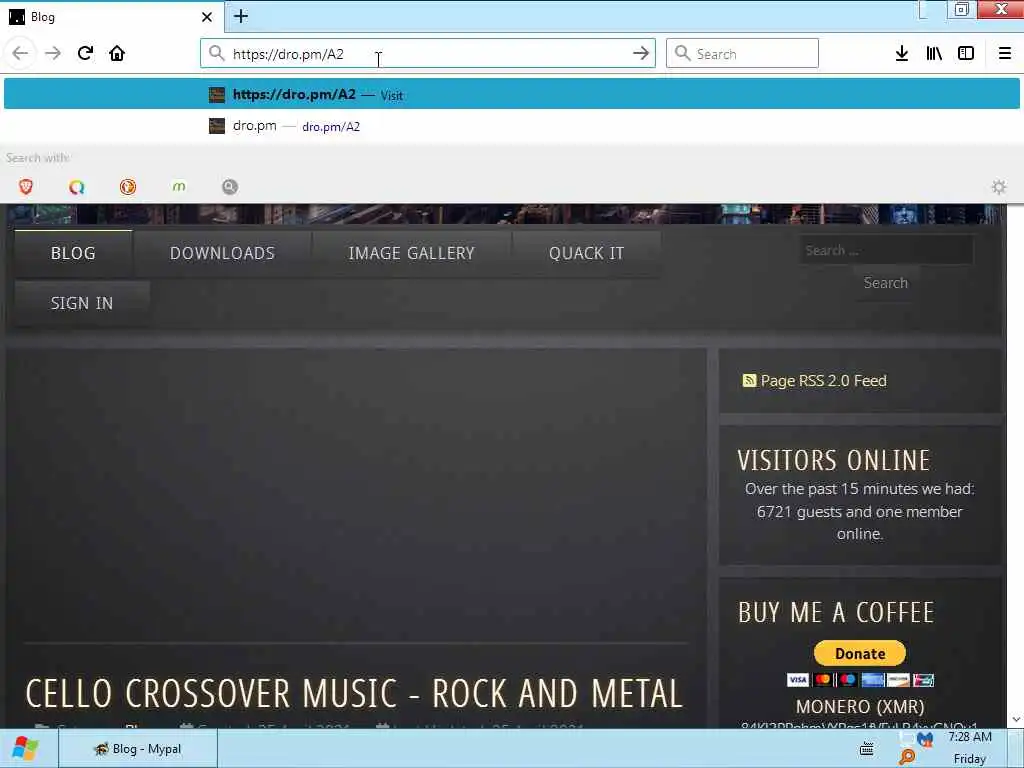Open search settings gear icon

tap(999, 187)
